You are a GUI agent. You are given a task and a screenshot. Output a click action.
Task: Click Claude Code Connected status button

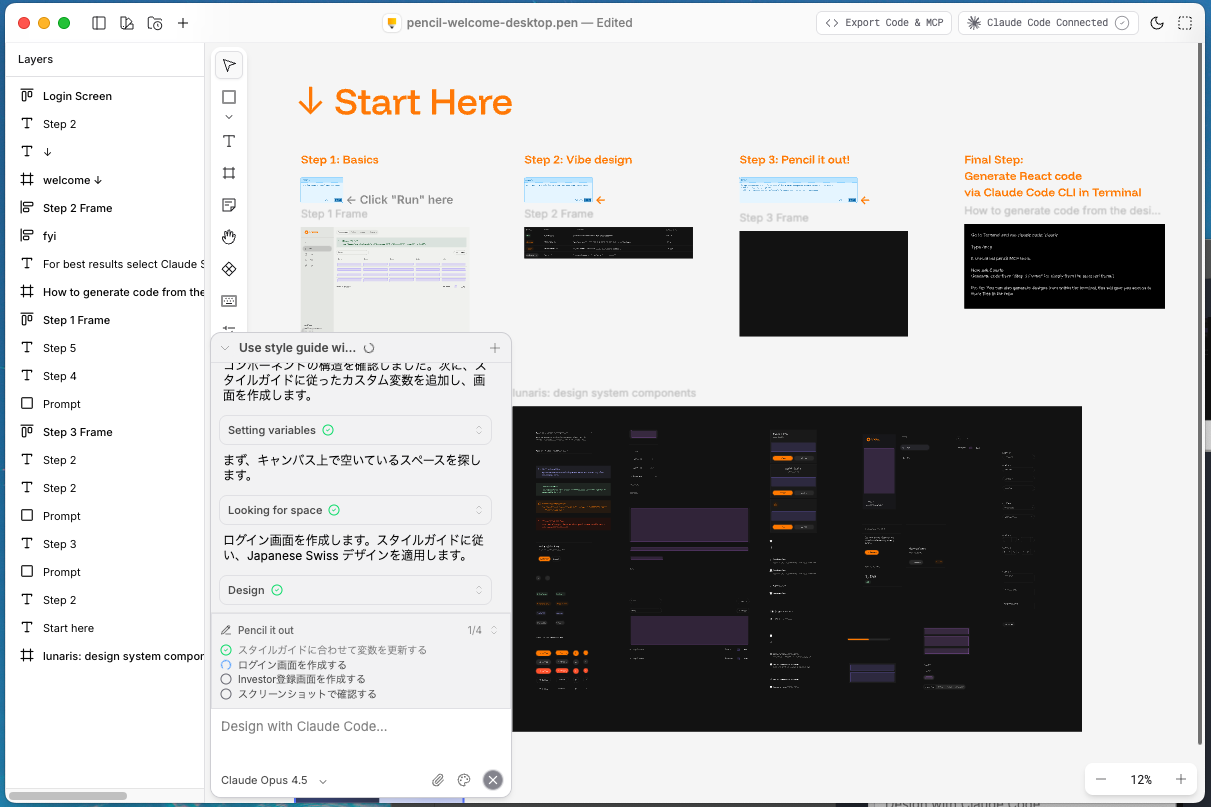[1047, 23]
